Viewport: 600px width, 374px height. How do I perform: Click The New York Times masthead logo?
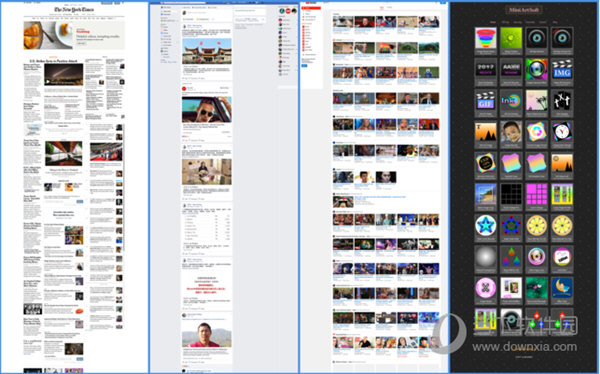[x=74, y=10]
